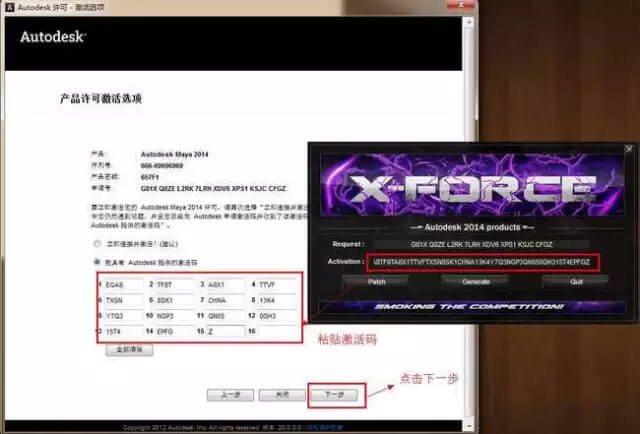This screenshot has height=434, width=640.
Task: Click activation code field 5 containing TXSN
Action: pyautogui.click(x=123, y=300)
